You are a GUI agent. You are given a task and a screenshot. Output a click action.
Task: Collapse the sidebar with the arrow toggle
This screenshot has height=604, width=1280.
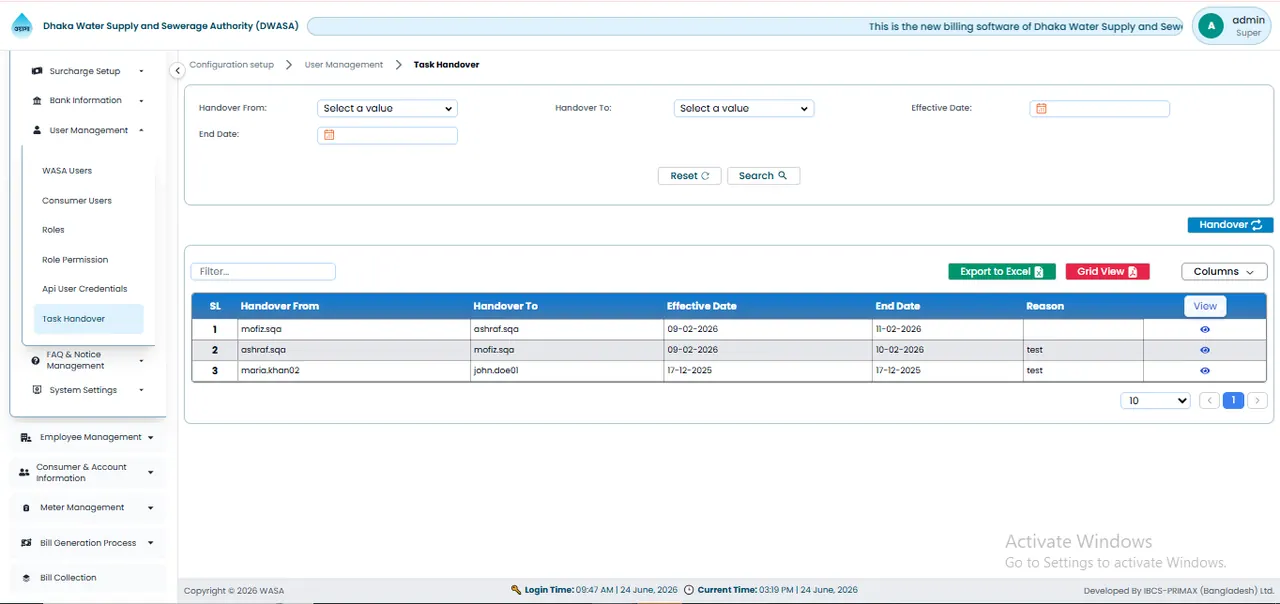177,70
